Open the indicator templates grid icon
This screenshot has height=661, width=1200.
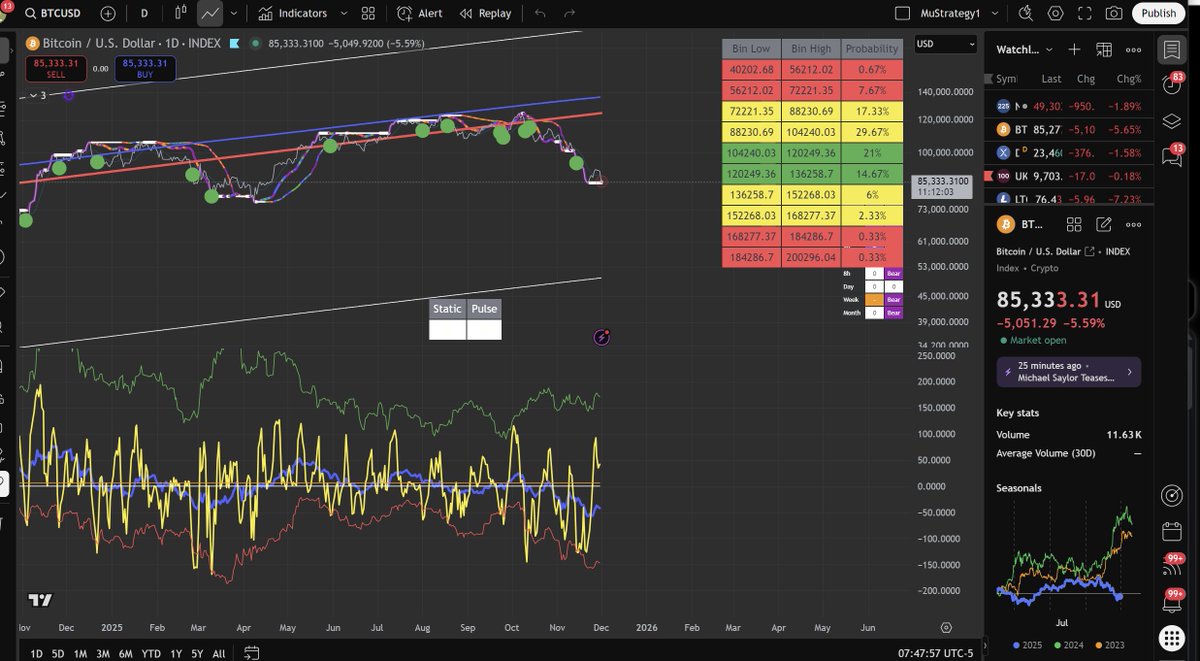tap(369, 13)
